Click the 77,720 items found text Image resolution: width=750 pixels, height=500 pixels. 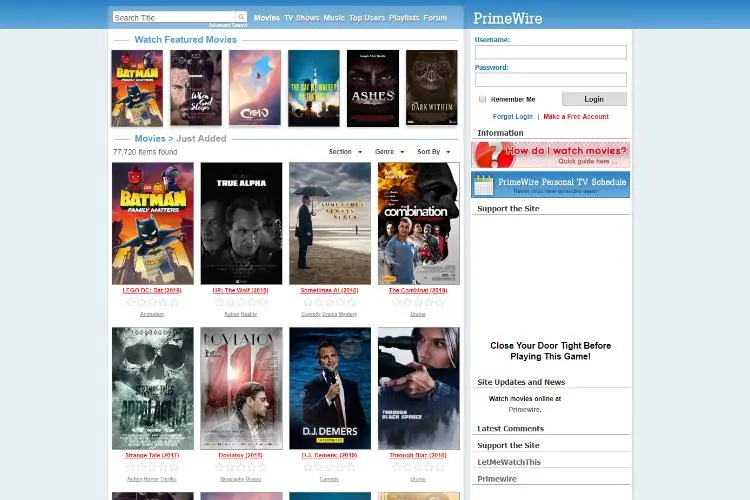point(145,152)
